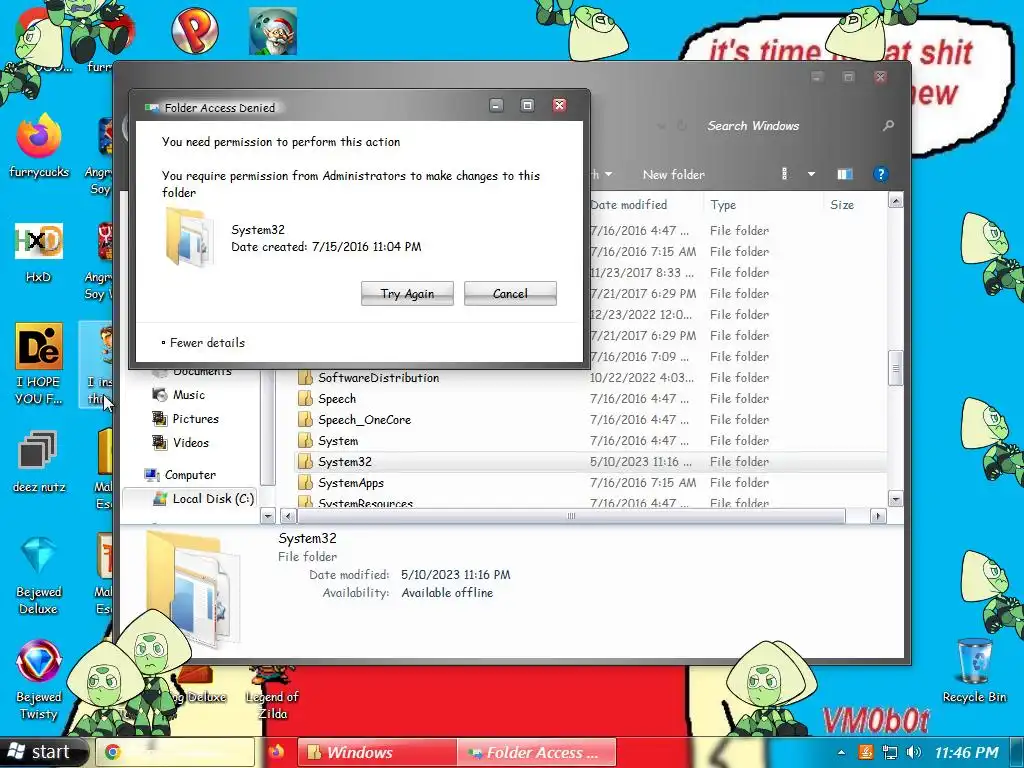Open Music in navigation pane
This screenshot has width=1024, height=768.
(x=178, y=394)
